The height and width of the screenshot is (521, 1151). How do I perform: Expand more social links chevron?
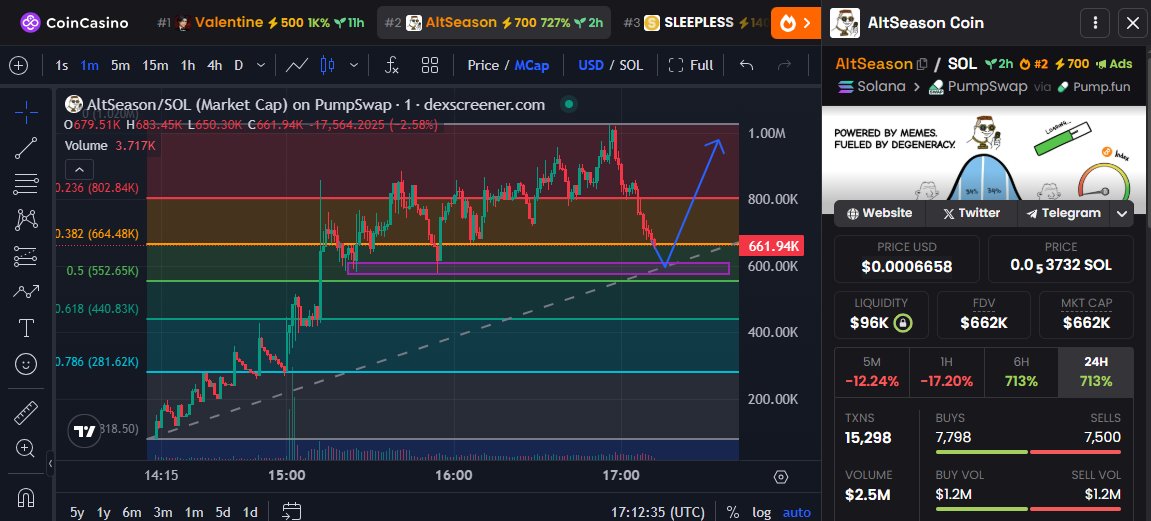1122,214
